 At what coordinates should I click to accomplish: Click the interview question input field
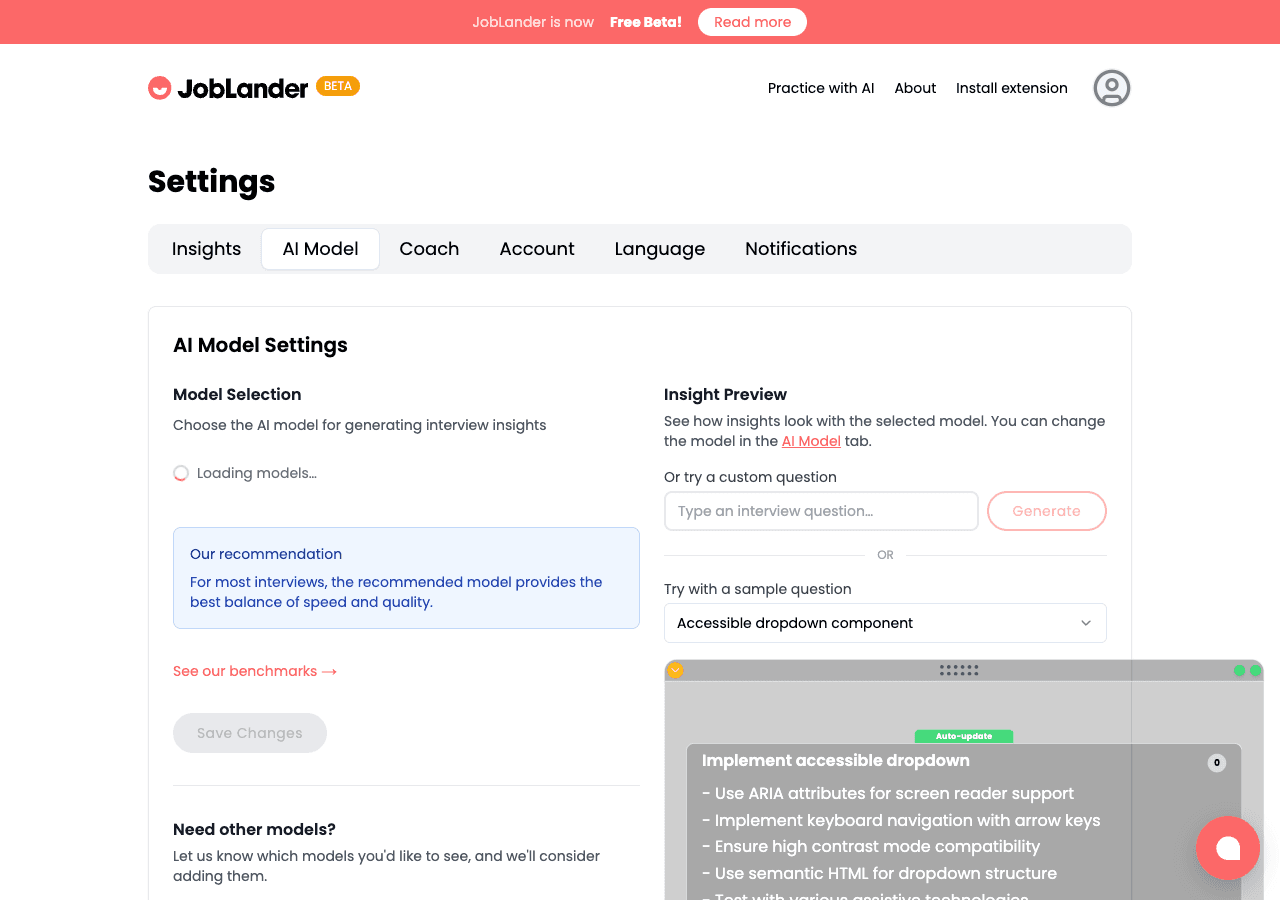[821, 511]
